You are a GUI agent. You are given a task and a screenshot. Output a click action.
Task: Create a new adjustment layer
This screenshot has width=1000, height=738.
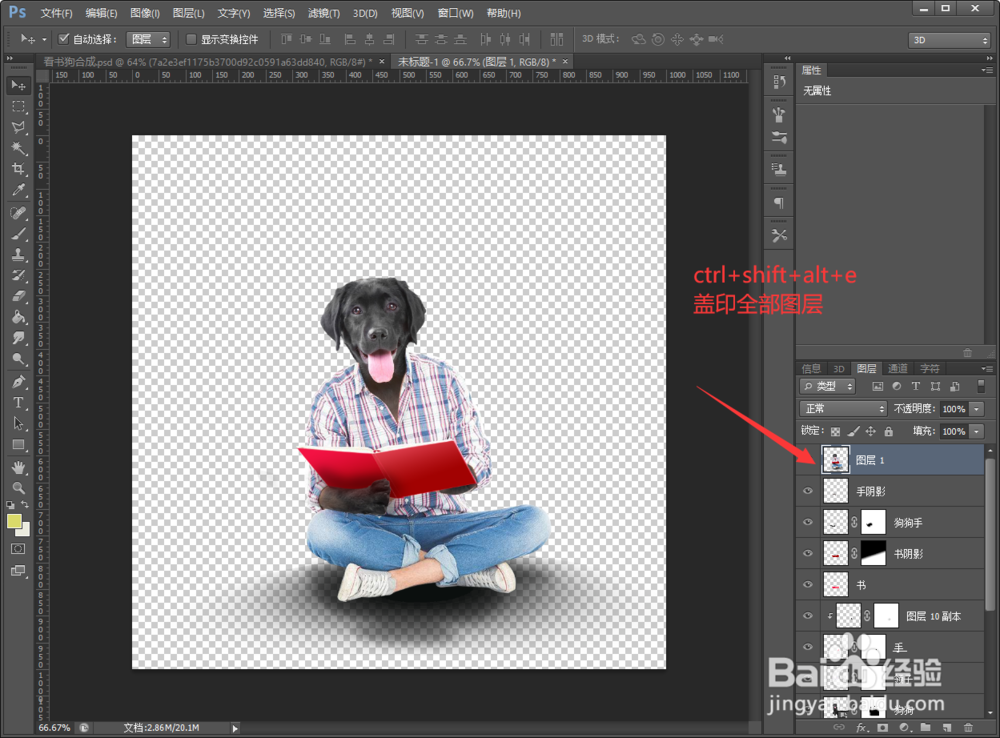point(904,728)
